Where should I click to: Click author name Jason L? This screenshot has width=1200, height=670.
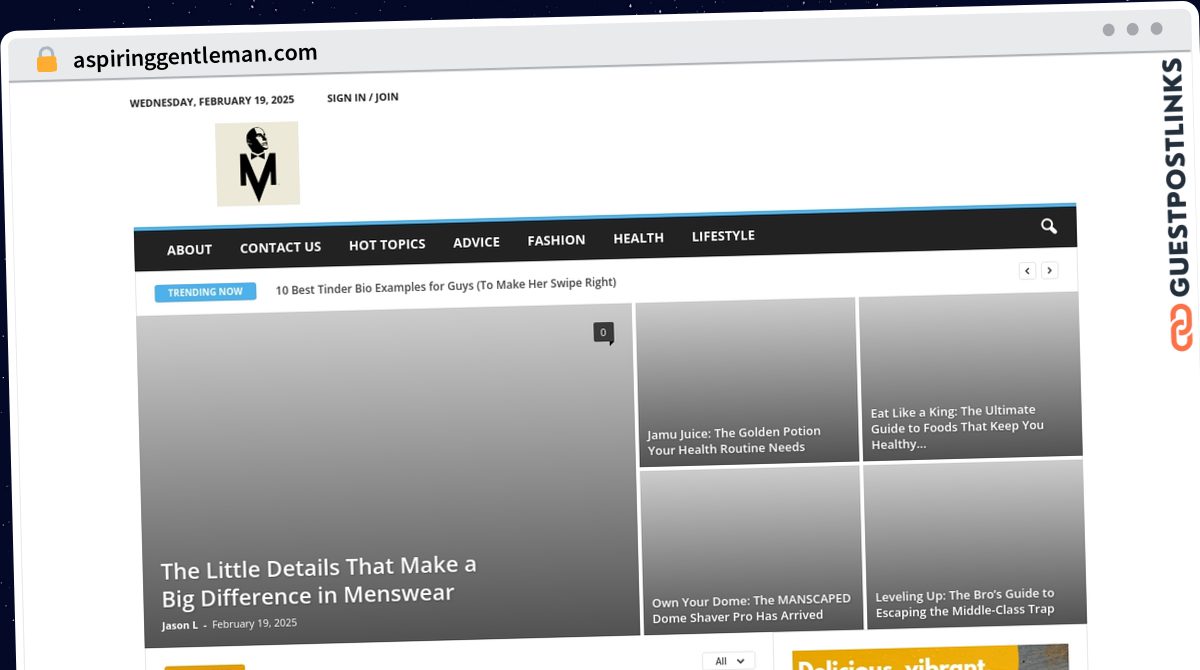point(180,625)
